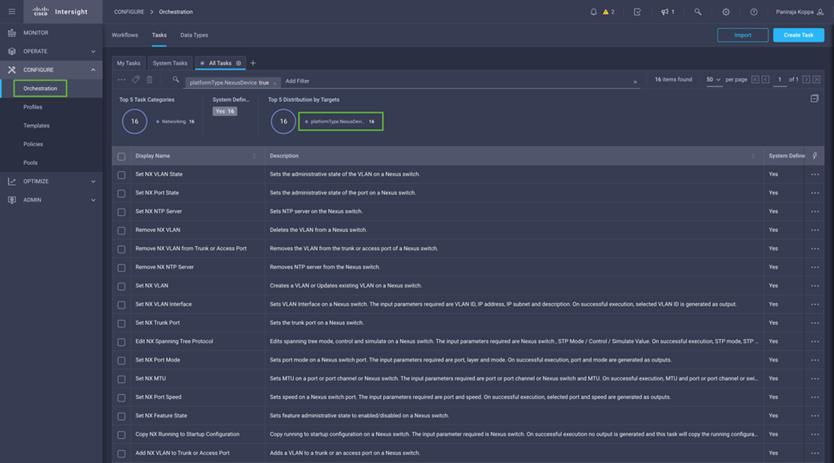Check the Remove NX VLAN row
Viewport: 834px width, 463px height.
[121, 230]
